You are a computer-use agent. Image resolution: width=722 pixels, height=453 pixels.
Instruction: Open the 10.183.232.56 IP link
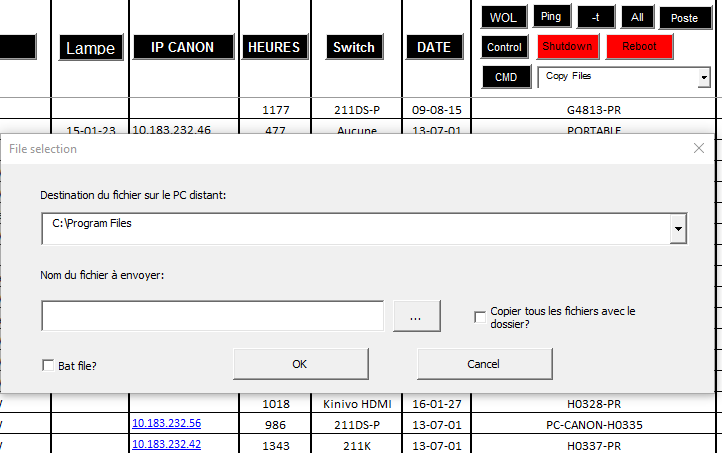166,423
